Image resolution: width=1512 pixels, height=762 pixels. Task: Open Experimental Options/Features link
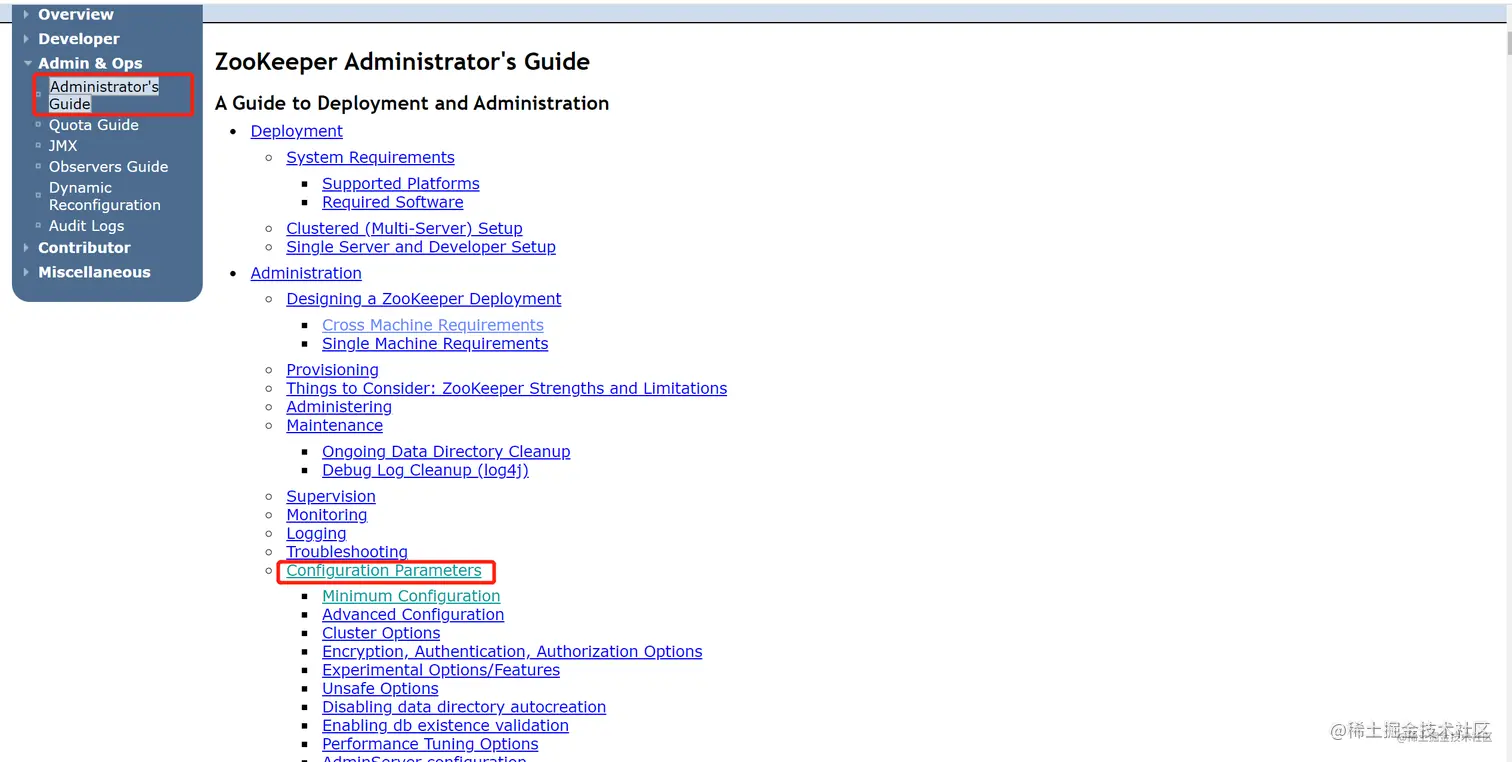pos(441,670)
